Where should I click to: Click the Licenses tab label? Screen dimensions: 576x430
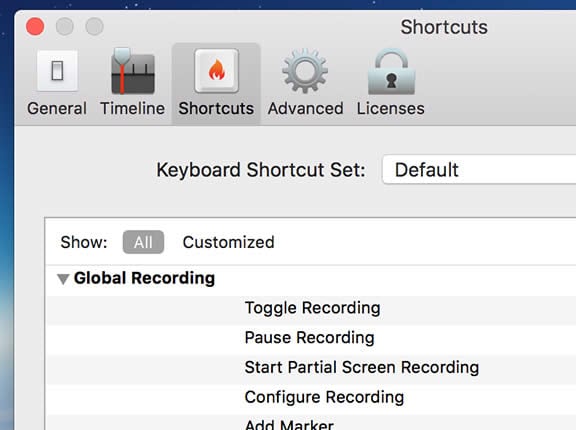390,108
